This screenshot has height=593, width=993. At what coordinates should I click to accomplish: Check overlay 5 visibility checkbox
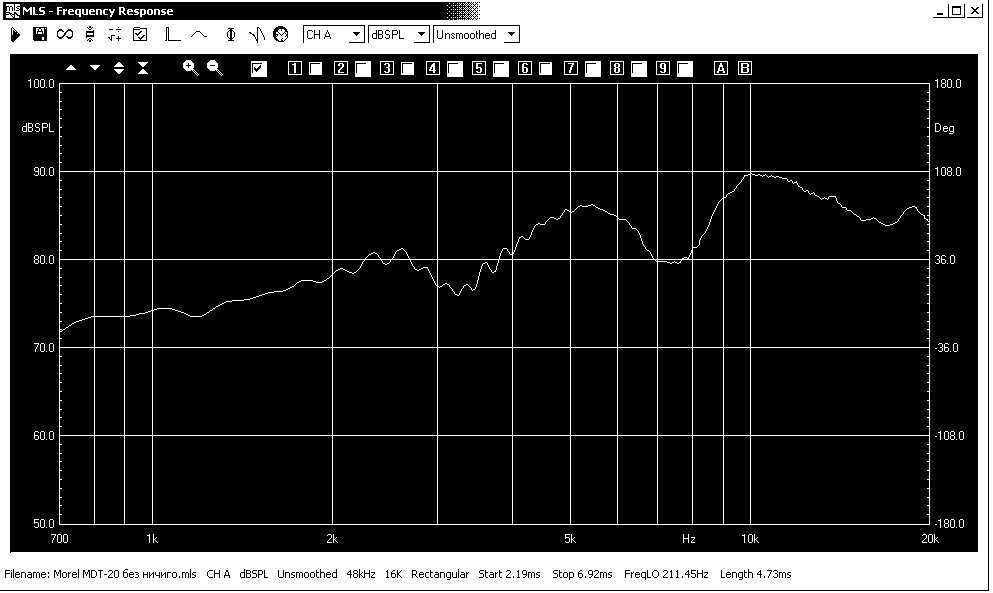pyautogui.click(x=501, y=68)
